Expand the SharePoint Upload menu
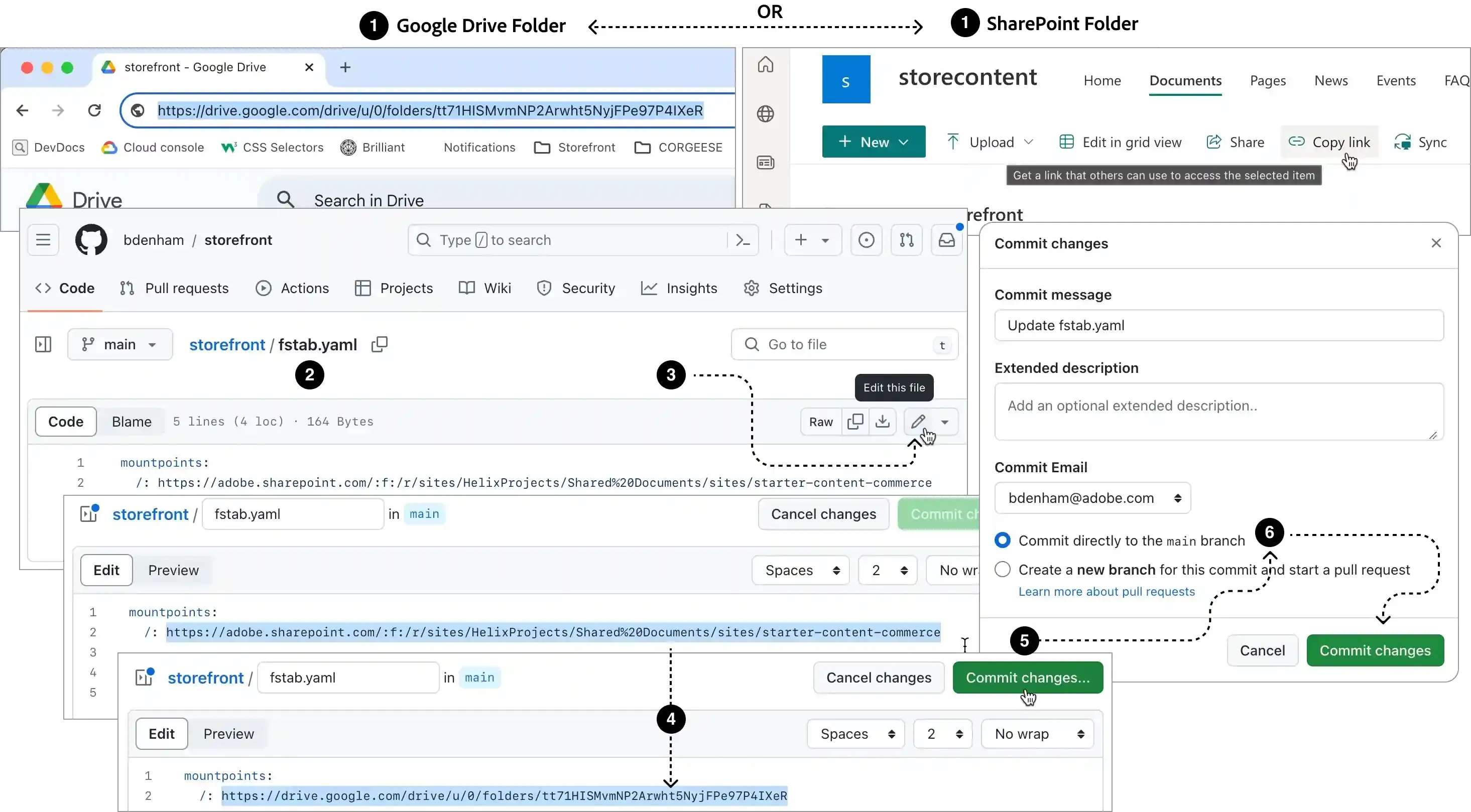 coord(990,142)
